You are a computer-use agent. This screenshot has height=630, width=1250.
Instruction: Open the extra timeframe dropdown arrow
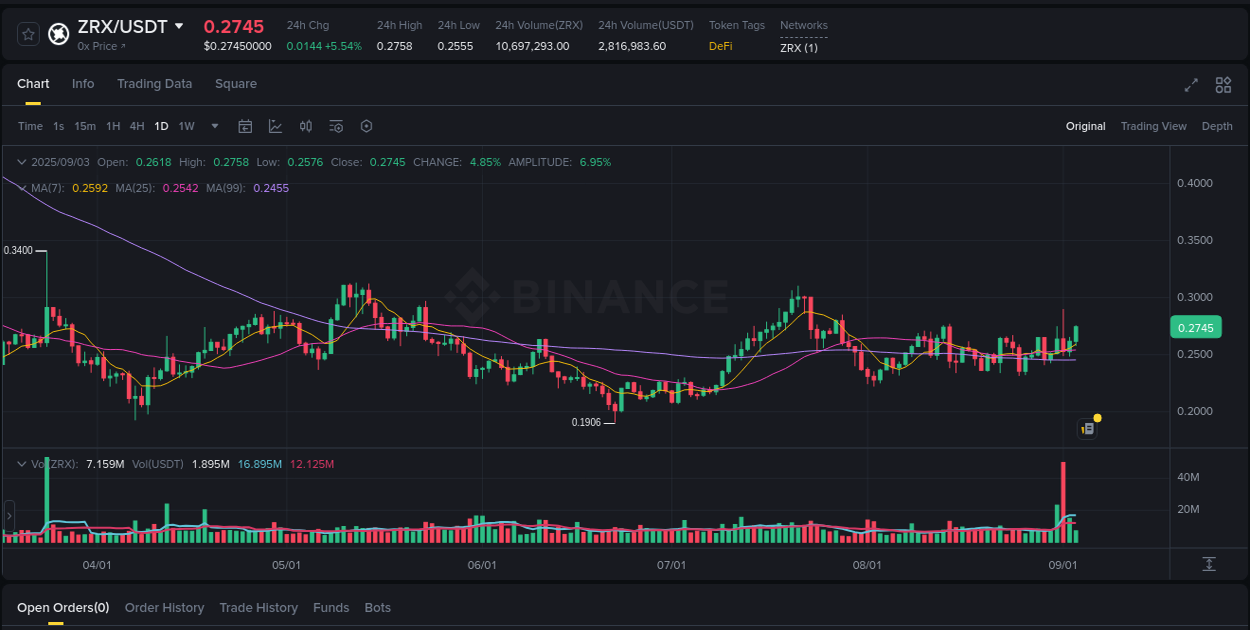(x=214, y=126)
